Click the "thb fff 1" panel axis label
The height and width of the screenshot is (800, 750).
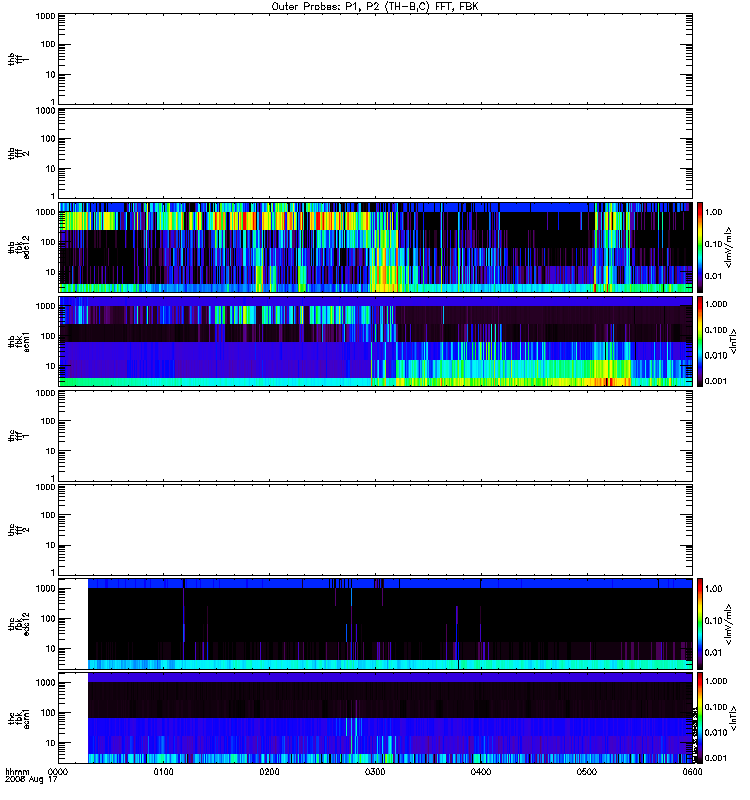[x=18, y=59]
